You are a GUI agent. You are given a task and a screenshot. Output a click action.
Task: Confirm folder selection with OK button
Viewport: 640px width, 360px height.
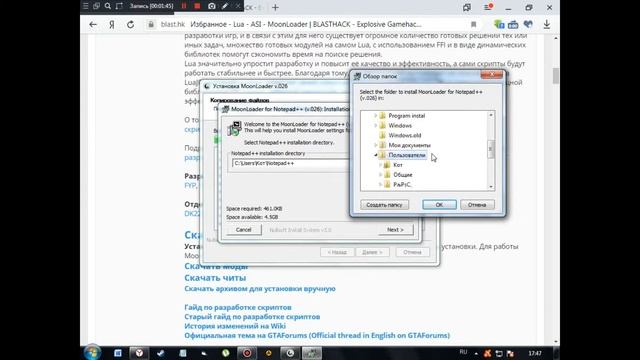439,205
